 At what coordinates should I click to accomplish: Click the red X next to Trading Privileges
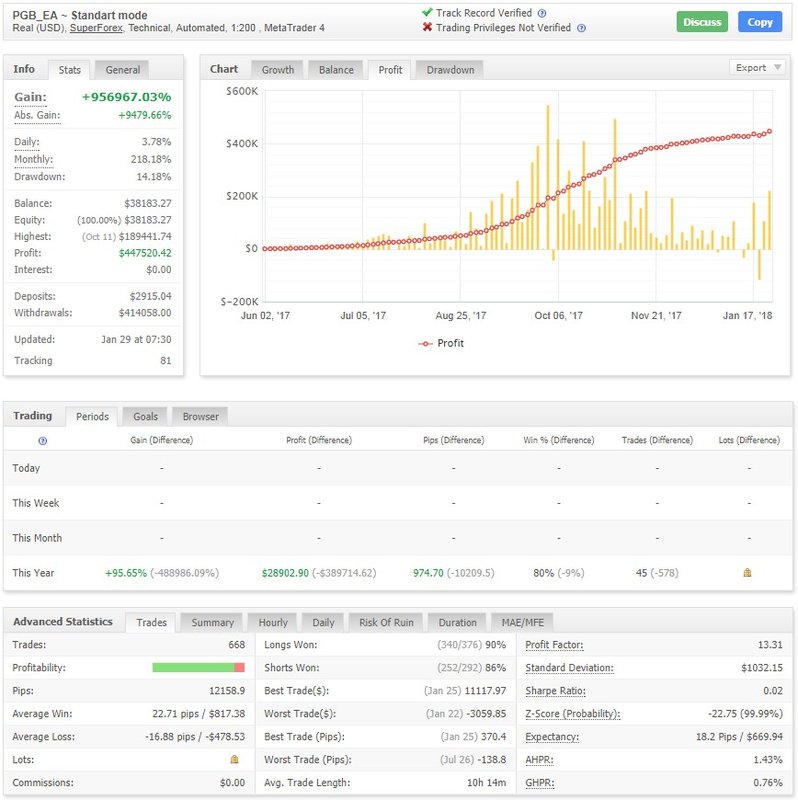428,27
